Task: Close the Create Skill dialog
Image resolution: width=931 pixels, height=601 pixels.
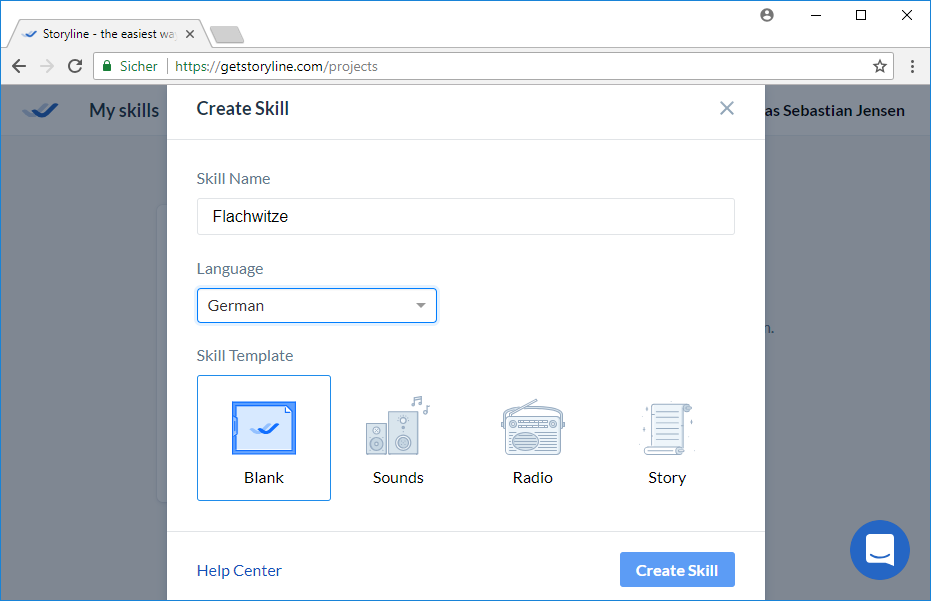Action: pos(727,109)
